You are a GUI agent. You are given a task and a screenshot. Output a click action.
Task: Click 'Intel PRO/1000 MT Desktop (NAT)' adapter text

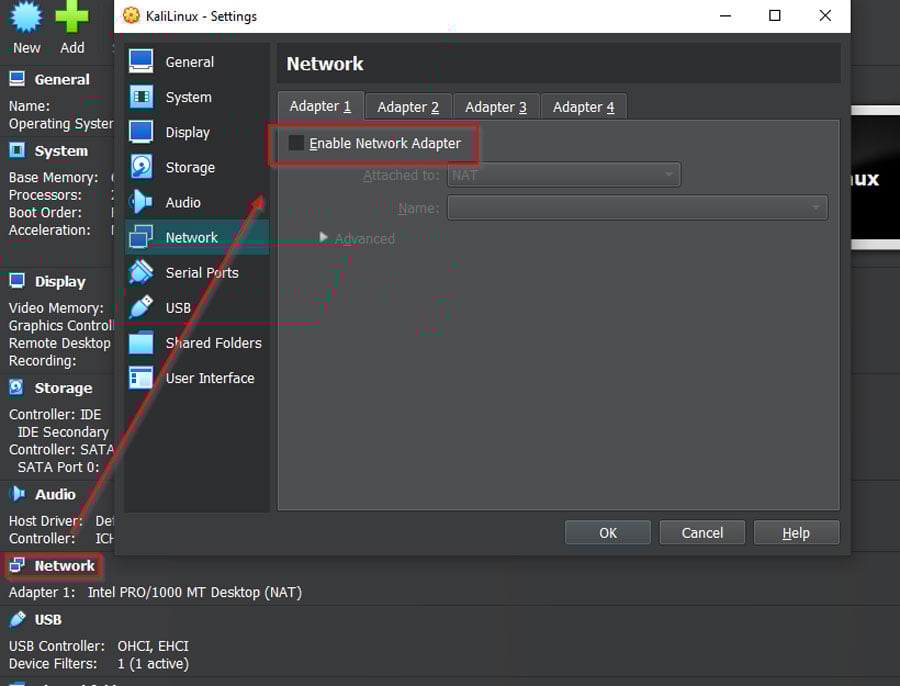click(195, 592)
